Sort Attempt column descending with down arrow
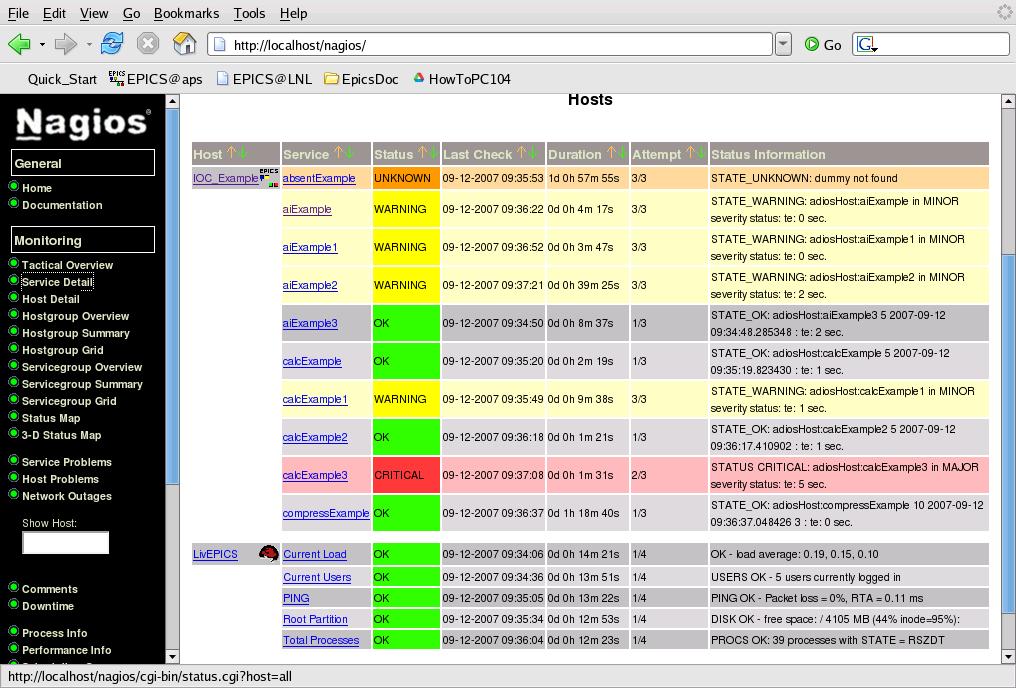Image resolution: width=1016 pixels, height=688 pixels. (x=701, y=153)
